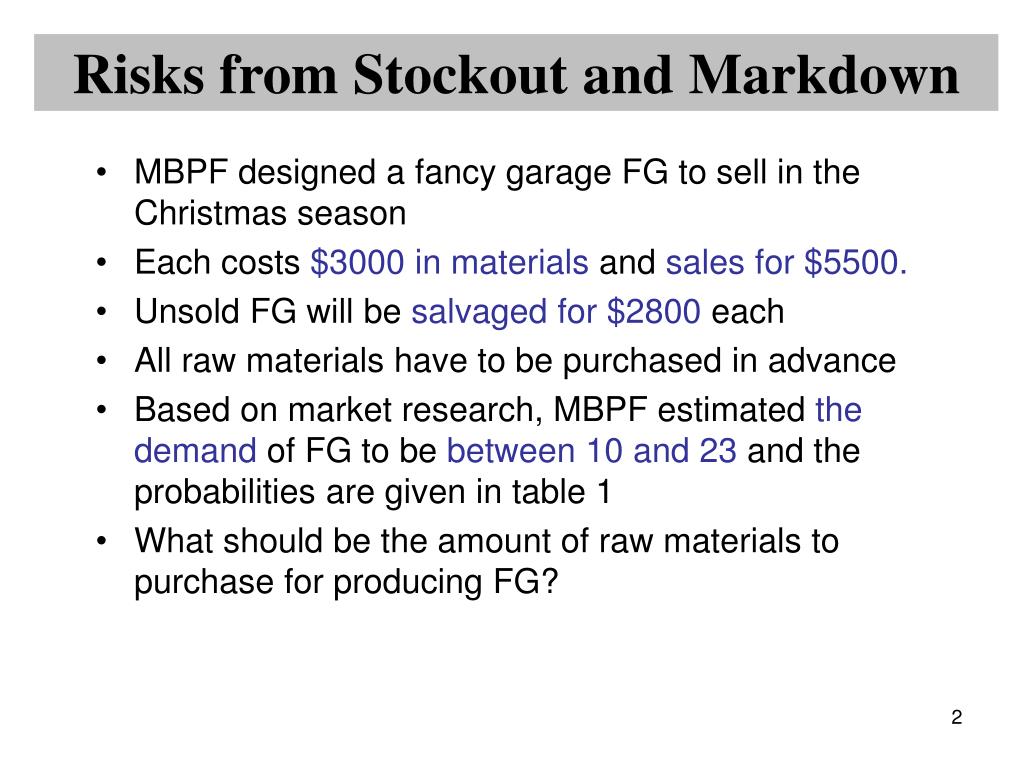Click the bullet before 'What should be the amount'
This screenshot has width=1024, height=768.
coord(101,541)
